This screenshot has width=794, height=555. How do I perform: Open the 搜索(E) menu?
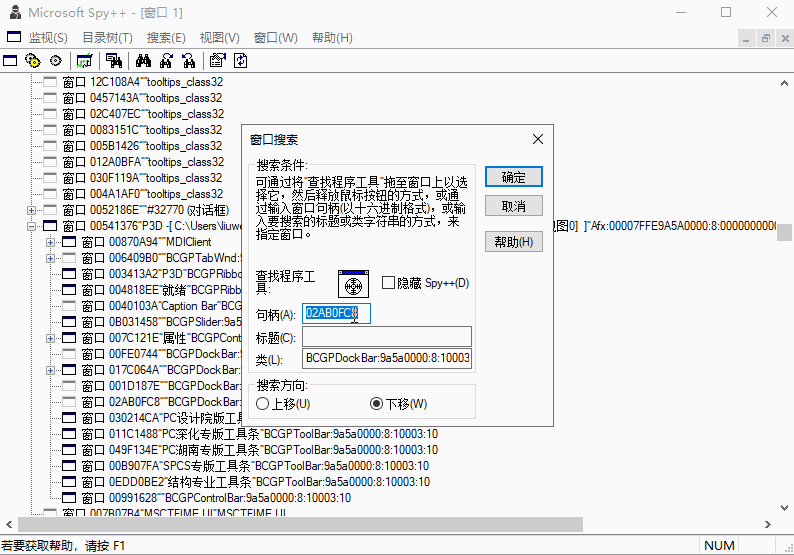(166, 38)
